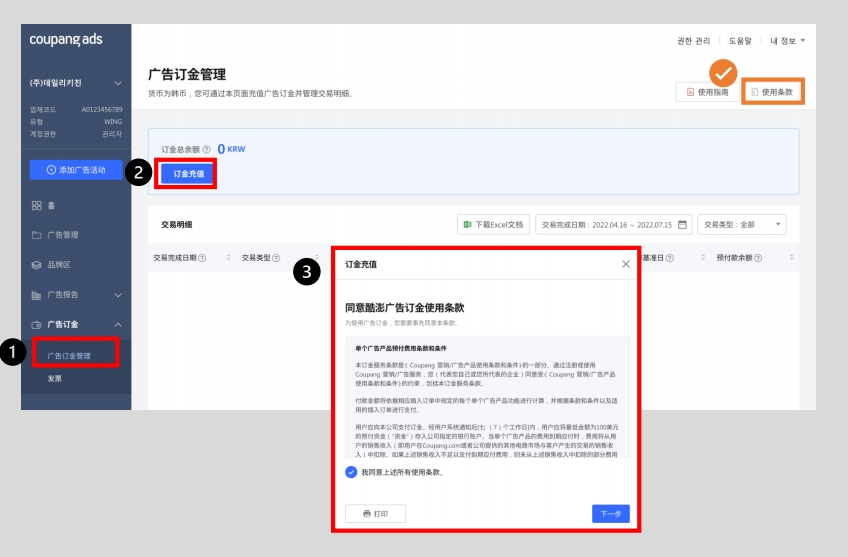Click help icon beside 预付款余额 column
Image resolution: width=848 pixels, height=557 pixels.
[x=758, y=258]
